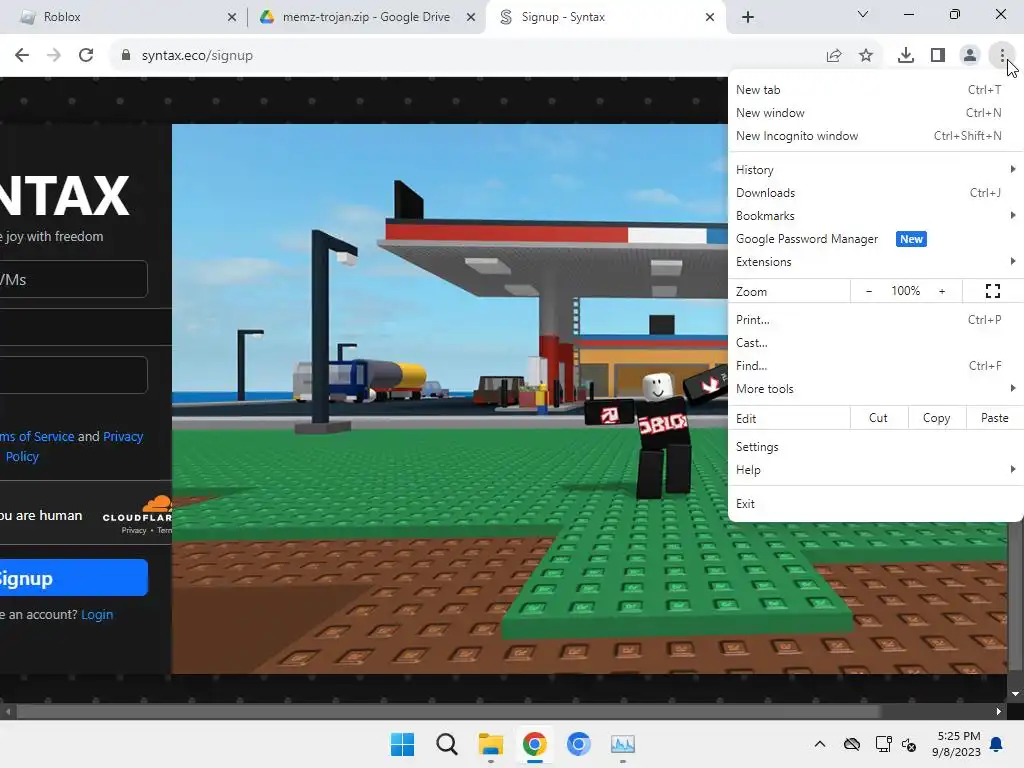Screen dimensions: 1024x768
Task: Select the Signup - Syntax tab
Action: (x=605, y=17)
